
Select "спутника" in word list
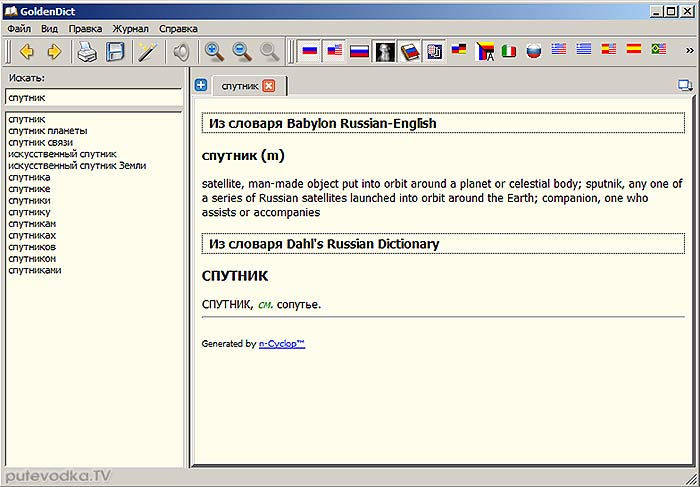[29, 177]
